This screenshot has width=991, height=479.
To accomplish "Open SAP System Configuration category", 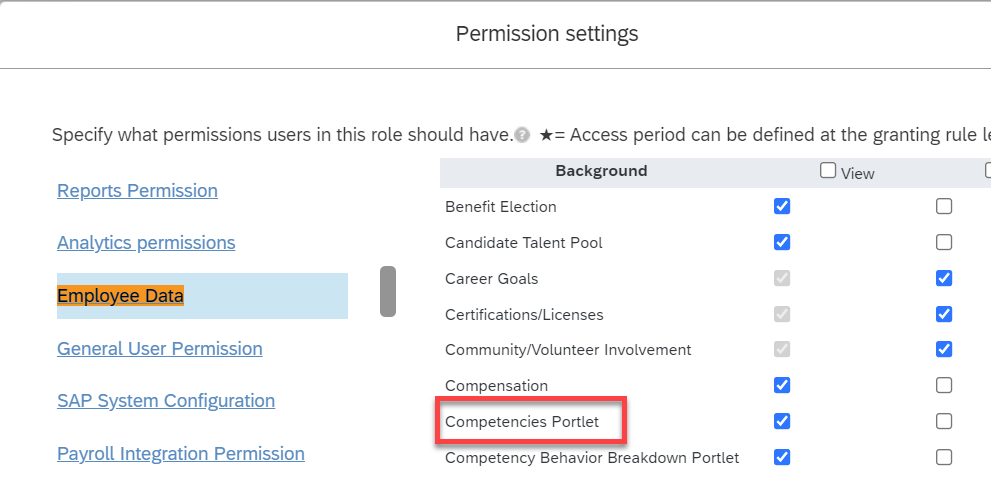I will [x=166, y=401].
